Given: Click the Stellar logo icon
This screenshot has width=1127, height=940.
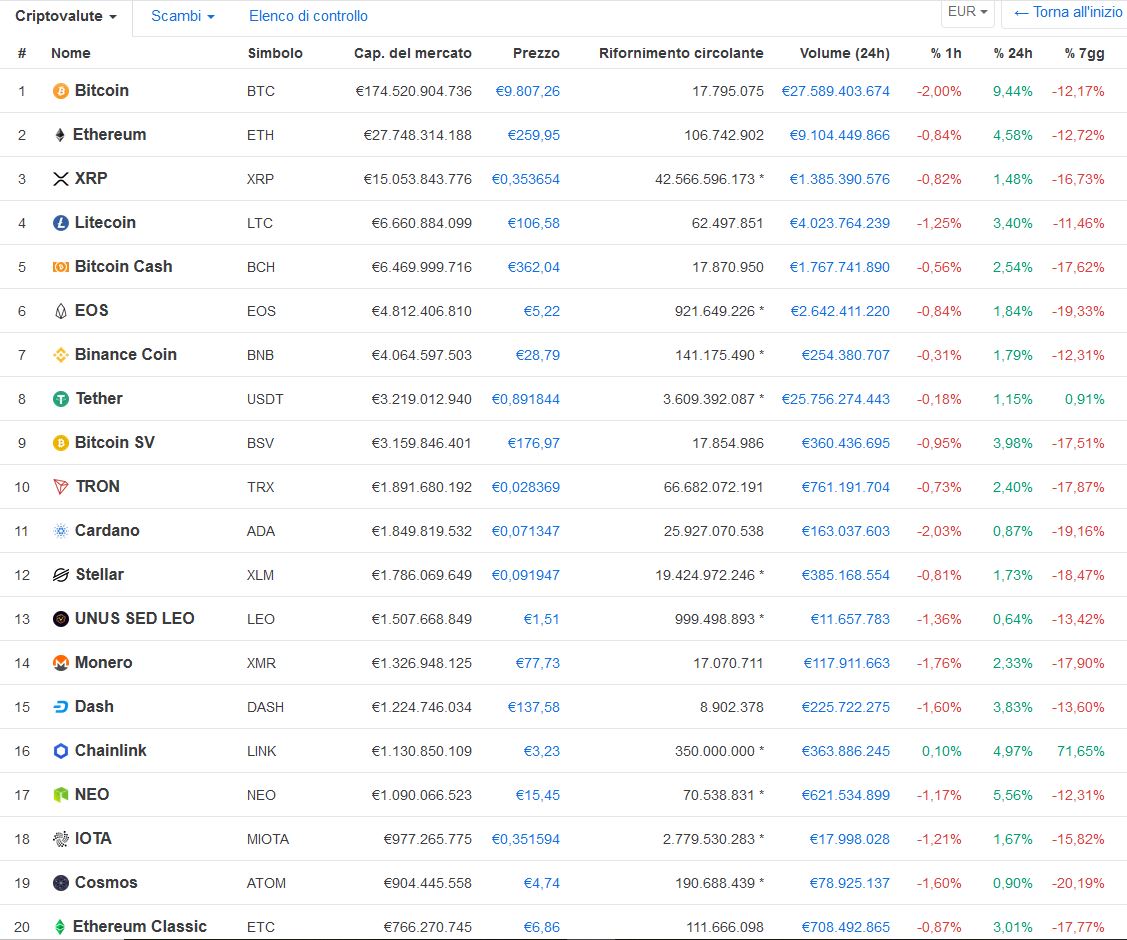Looking at the screenshot, I should (x=61, y=575).
